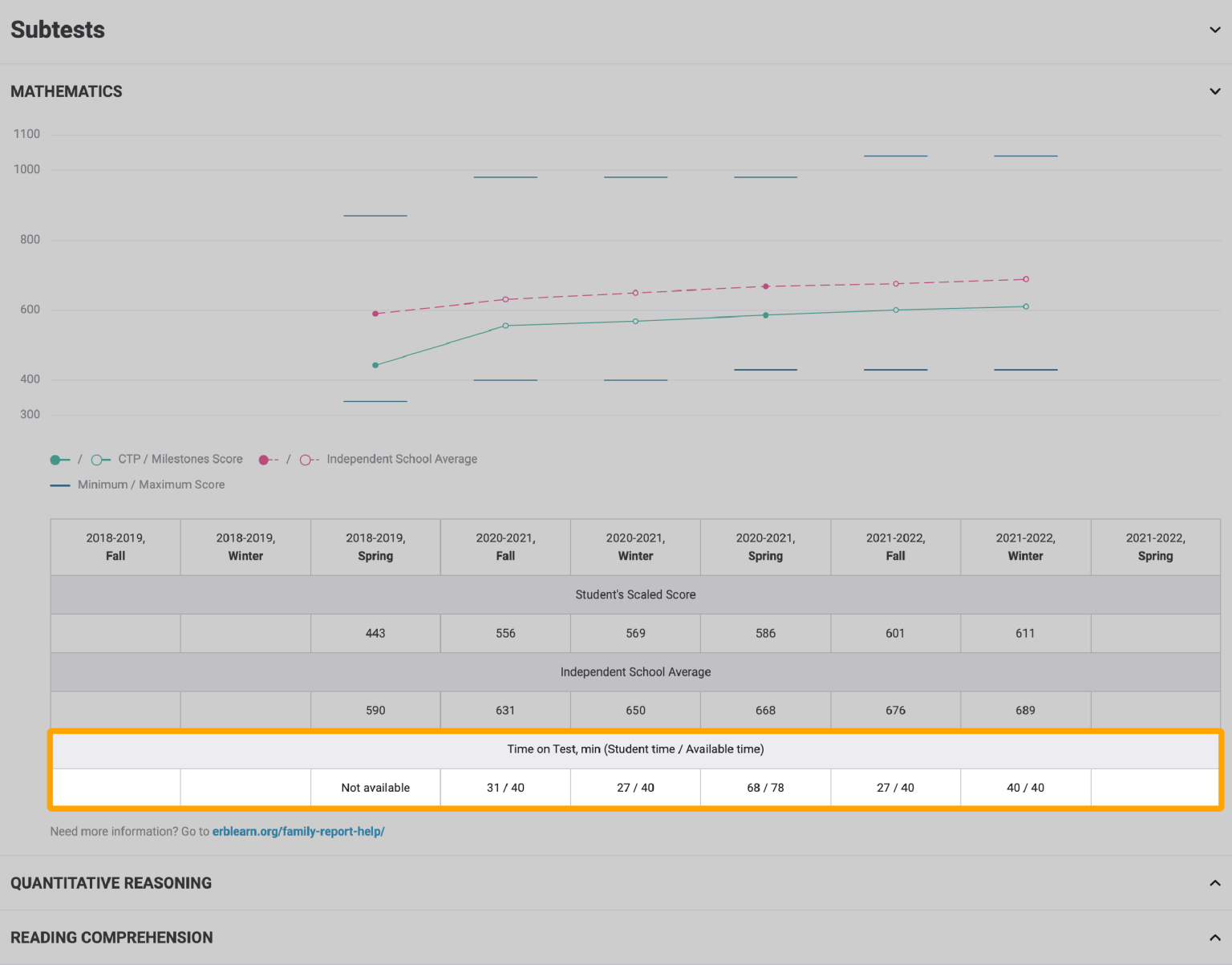
Task: Open the erblearn.org family report help link
Action: [x=298, y=831]
